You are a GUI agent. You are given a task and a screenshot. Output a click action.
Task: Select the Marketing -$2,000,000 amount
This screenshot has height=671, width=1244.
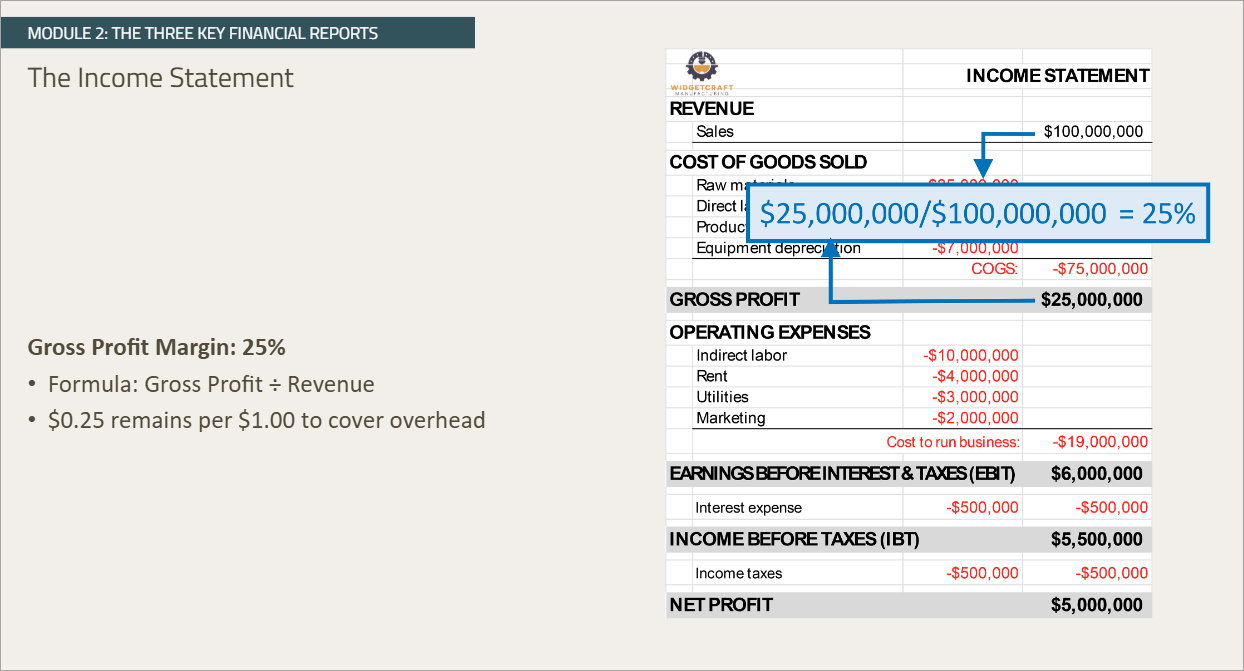pos(975,418)
